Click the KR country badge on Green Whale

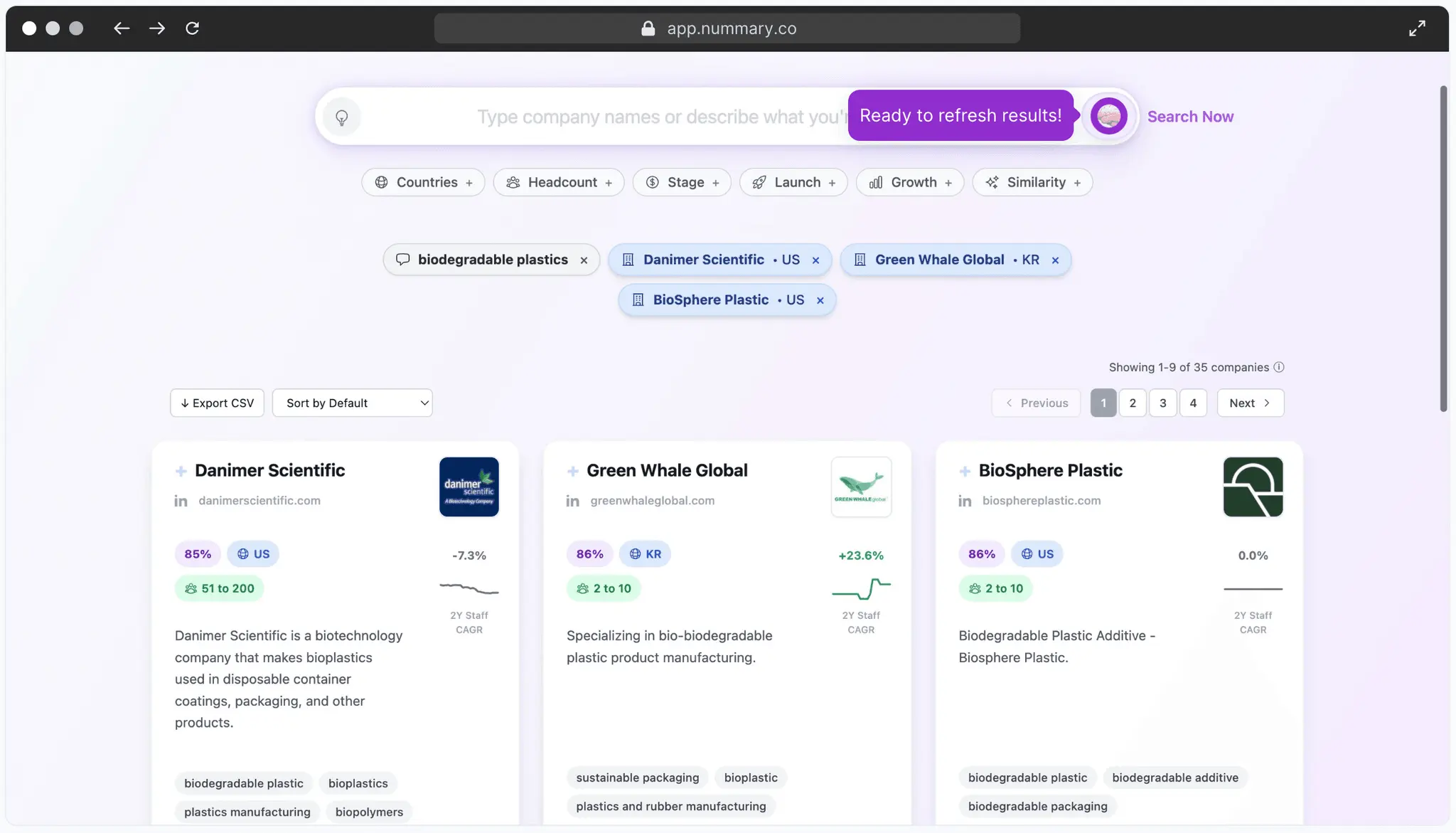coord(645,554)
